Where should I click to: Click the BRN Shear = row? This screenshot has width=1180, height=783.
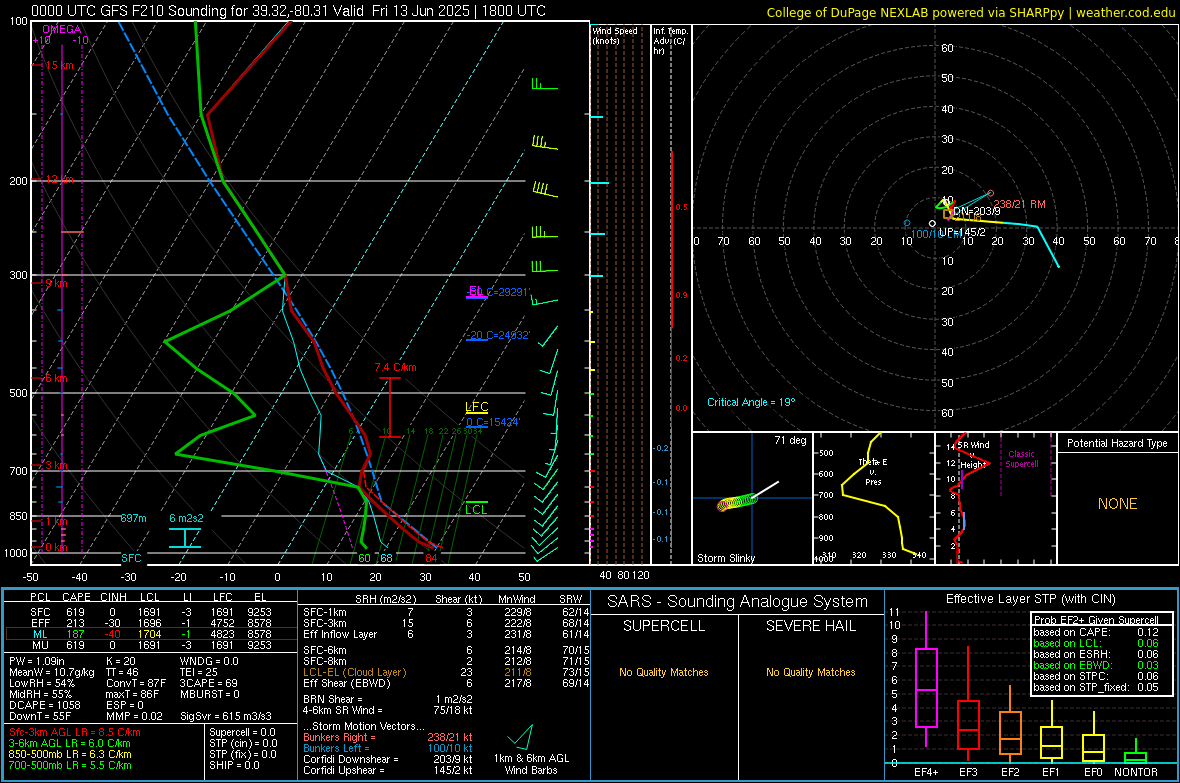[x=388, y=699]
